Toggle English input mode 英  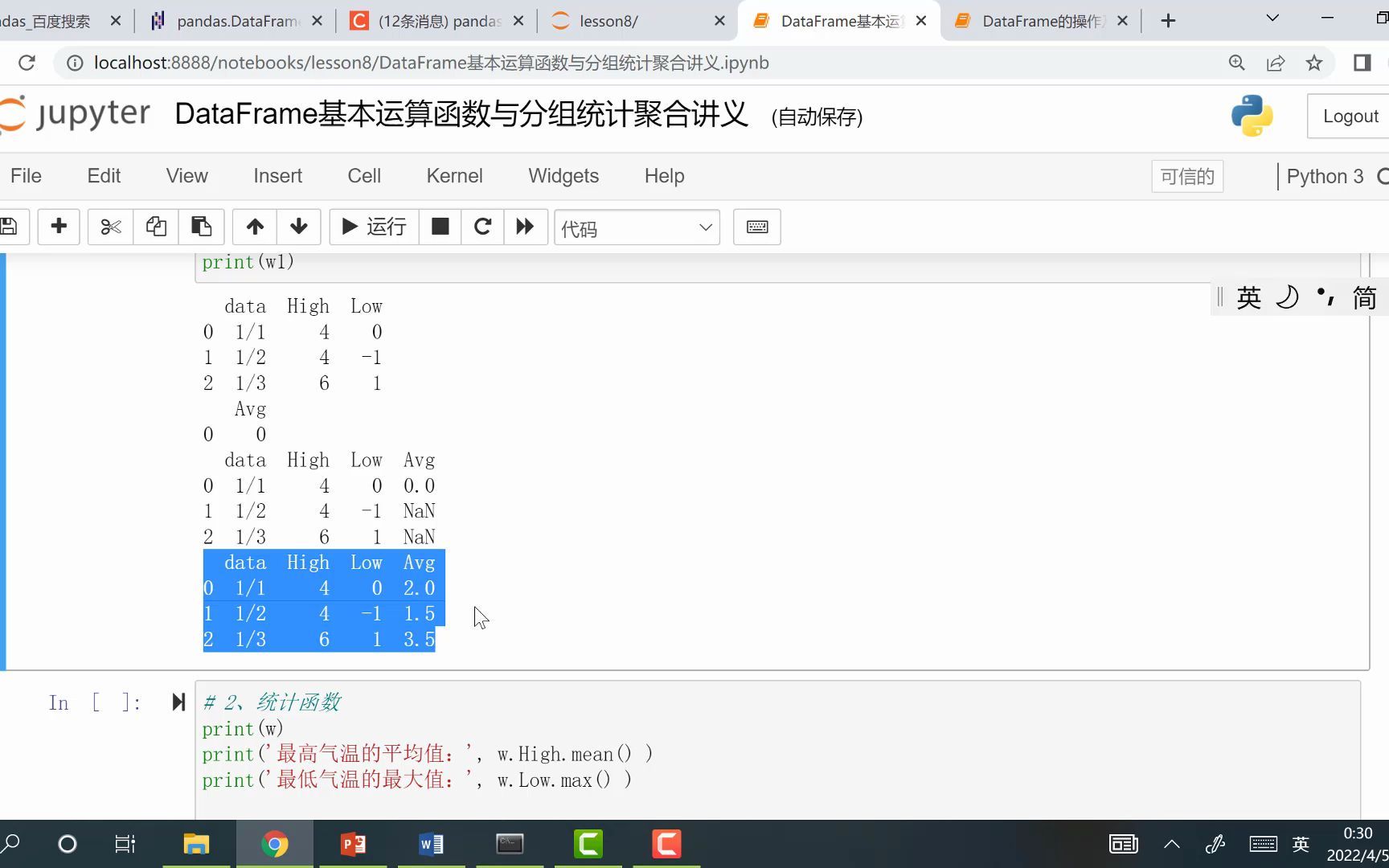pyautogui.click(x=1248, y=297)
